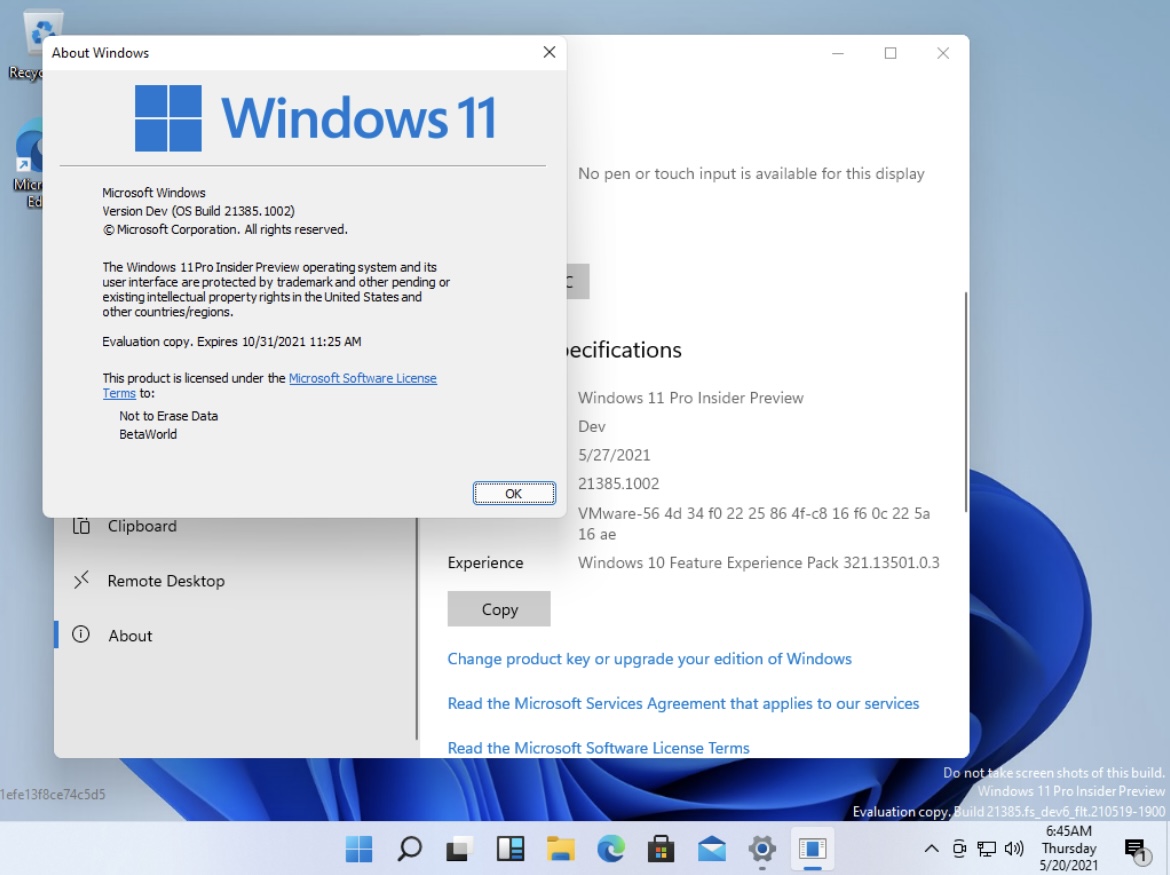Image resolution: width=1170 pixels, height=875 pixels.
Task: Click the Copy button under Windows specifications
Action: coord(498,609)
